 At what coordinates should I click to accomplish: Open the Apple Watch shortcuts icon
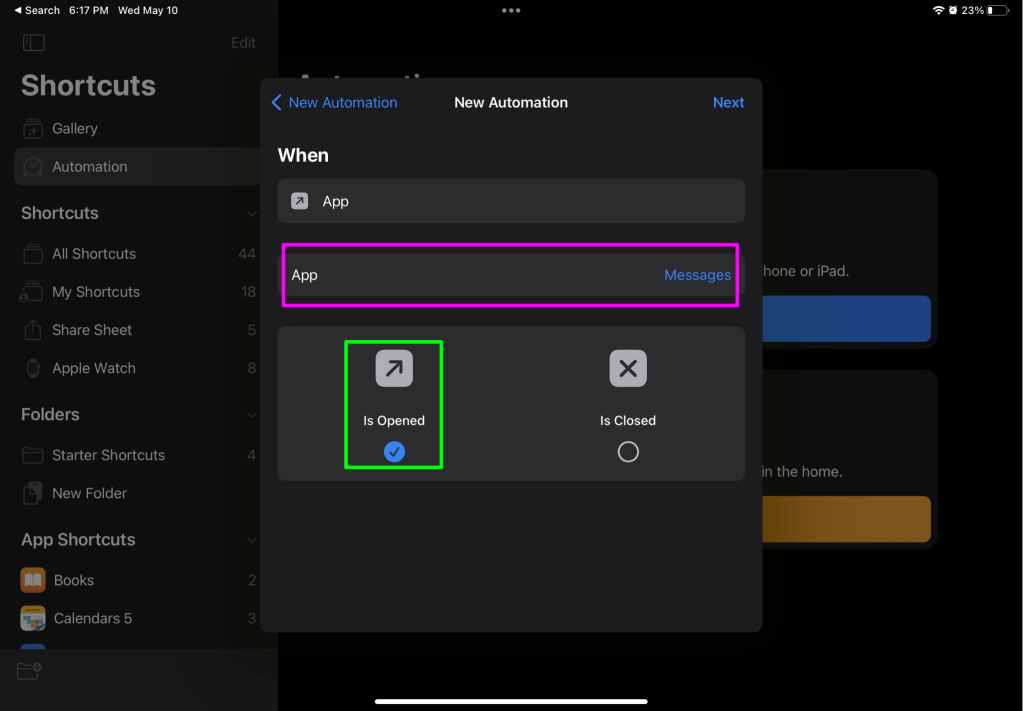[34, 368]
